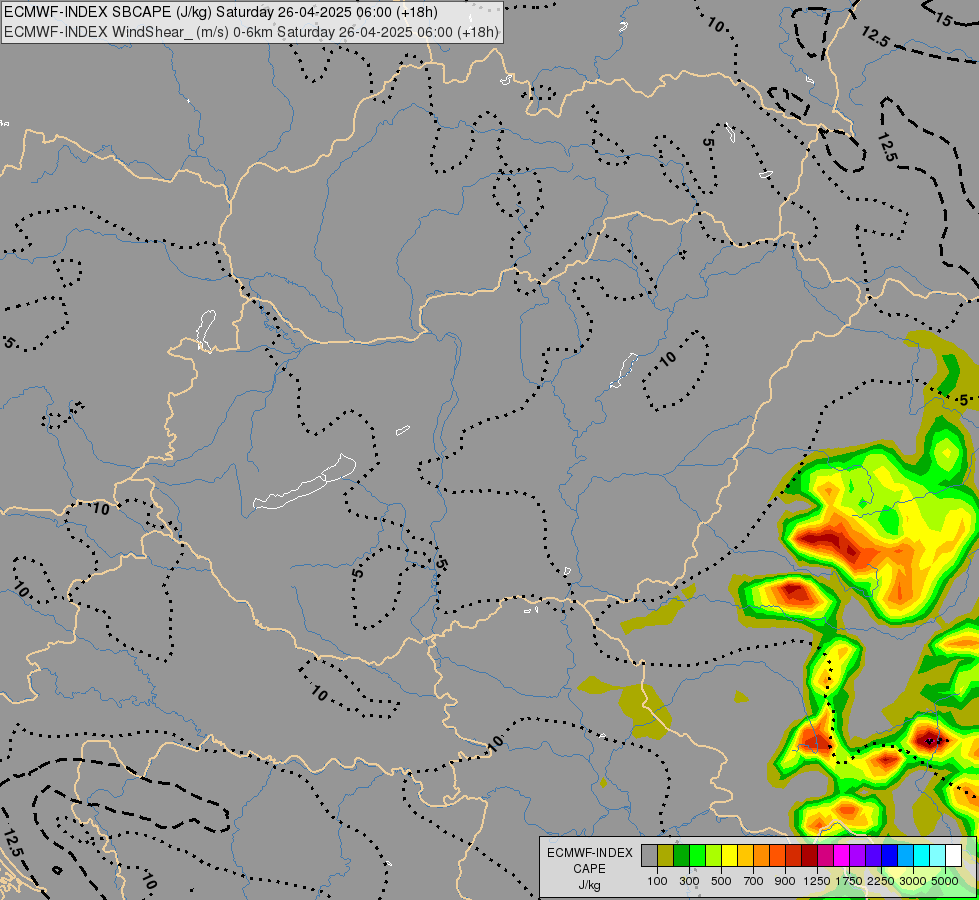Viewport: 979px width, 900px height.
Task: Click the 'CAPE' label in the legend
Action: (x=589, y=869)
